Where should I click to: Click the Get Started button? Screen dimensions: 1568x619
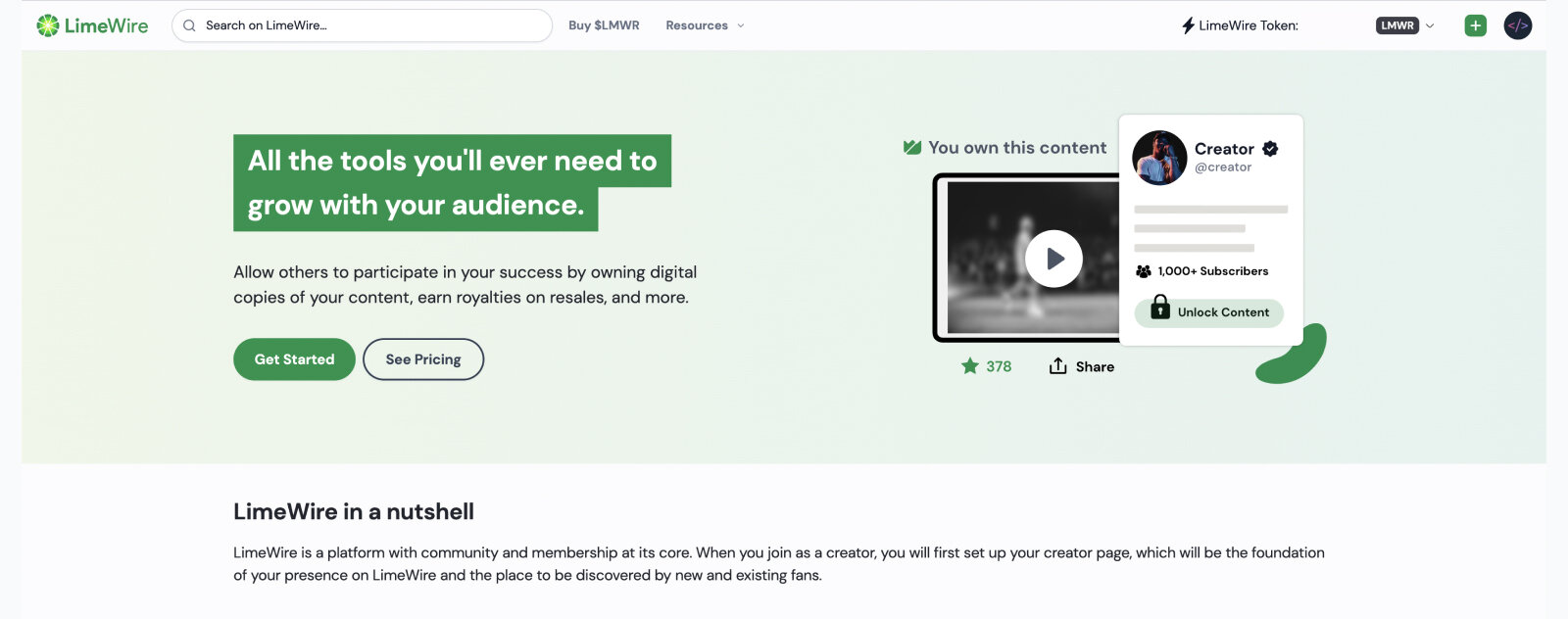(294, 359)
